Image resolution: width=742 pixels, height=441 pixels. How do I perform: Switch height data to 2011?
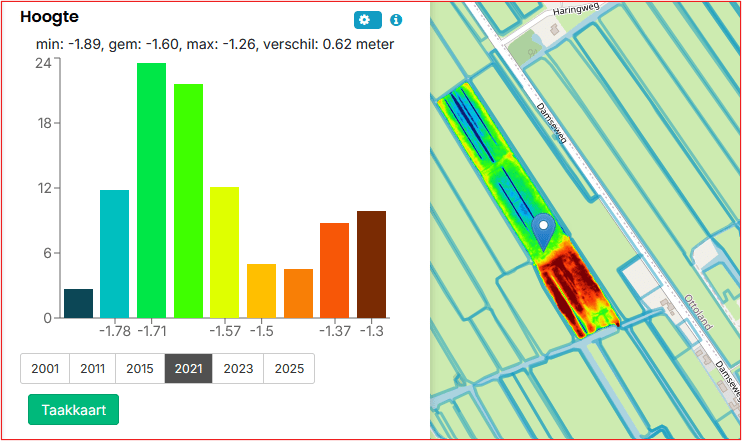(92, 368)
